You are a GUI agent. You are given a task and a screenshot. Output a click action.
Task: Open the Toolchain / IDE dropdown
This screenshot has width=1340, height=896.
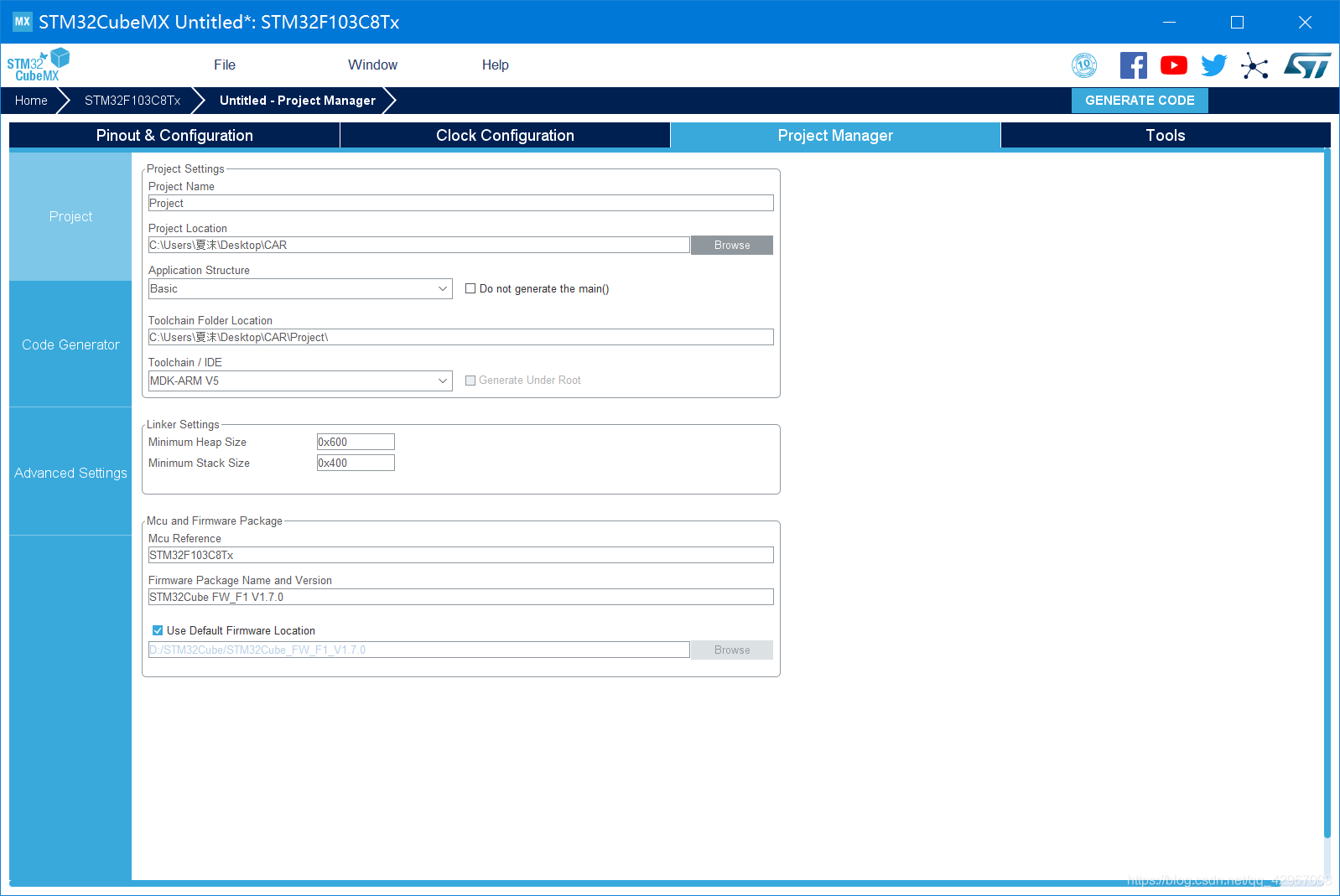coord(300,381)
